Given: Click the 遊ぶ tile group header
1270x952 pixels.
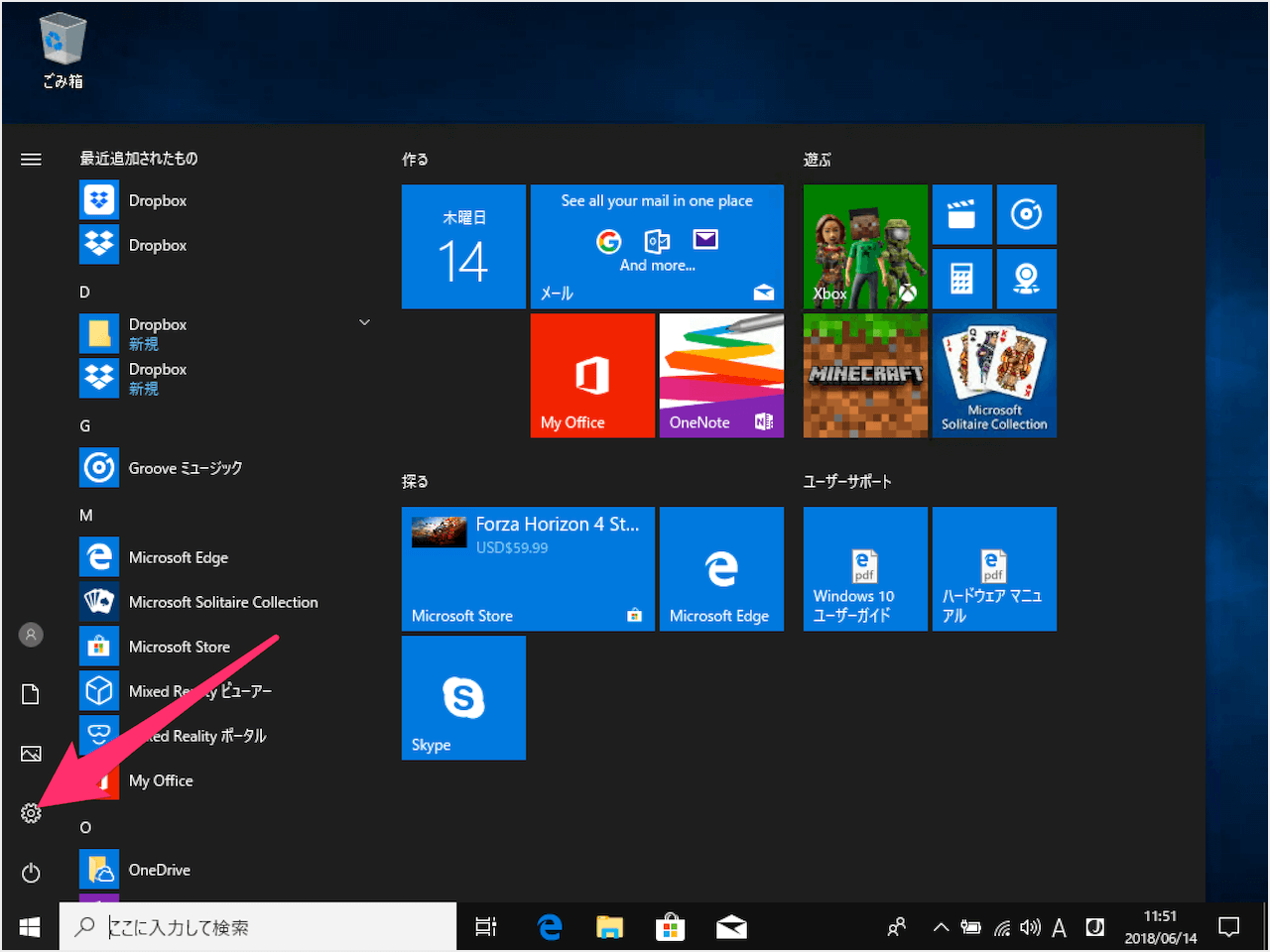Looking at the screenshot, I should pyautogui.click(x=818, y=159).
